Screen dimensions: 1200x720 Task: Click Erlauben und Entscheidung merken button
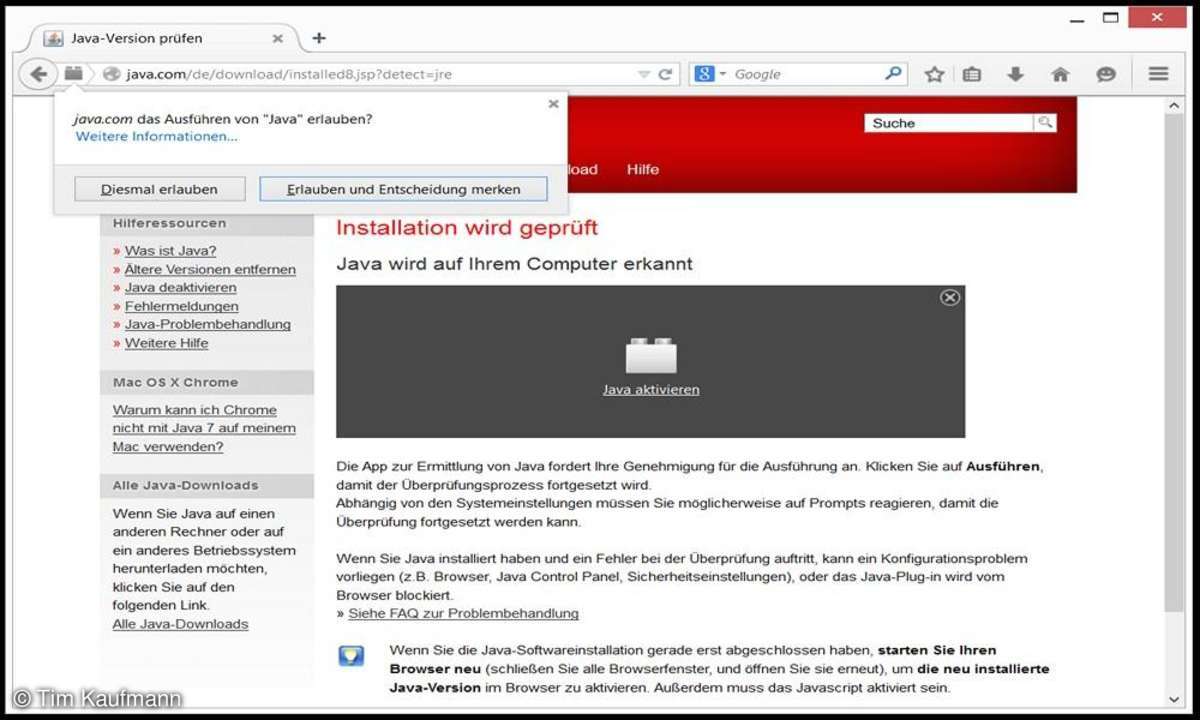pyautogui.click(x=404, y=189)
